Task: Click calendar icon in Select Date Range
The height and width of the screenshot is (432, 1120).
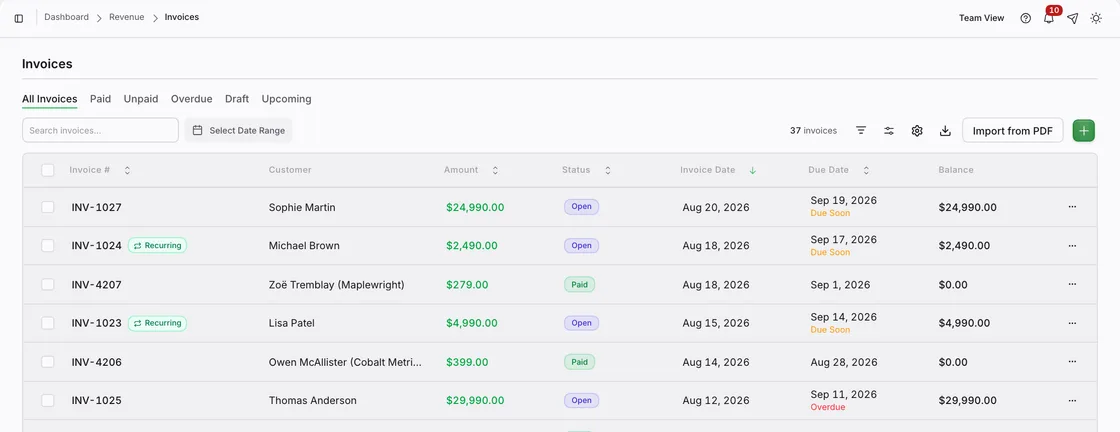Action: [198, 131]
